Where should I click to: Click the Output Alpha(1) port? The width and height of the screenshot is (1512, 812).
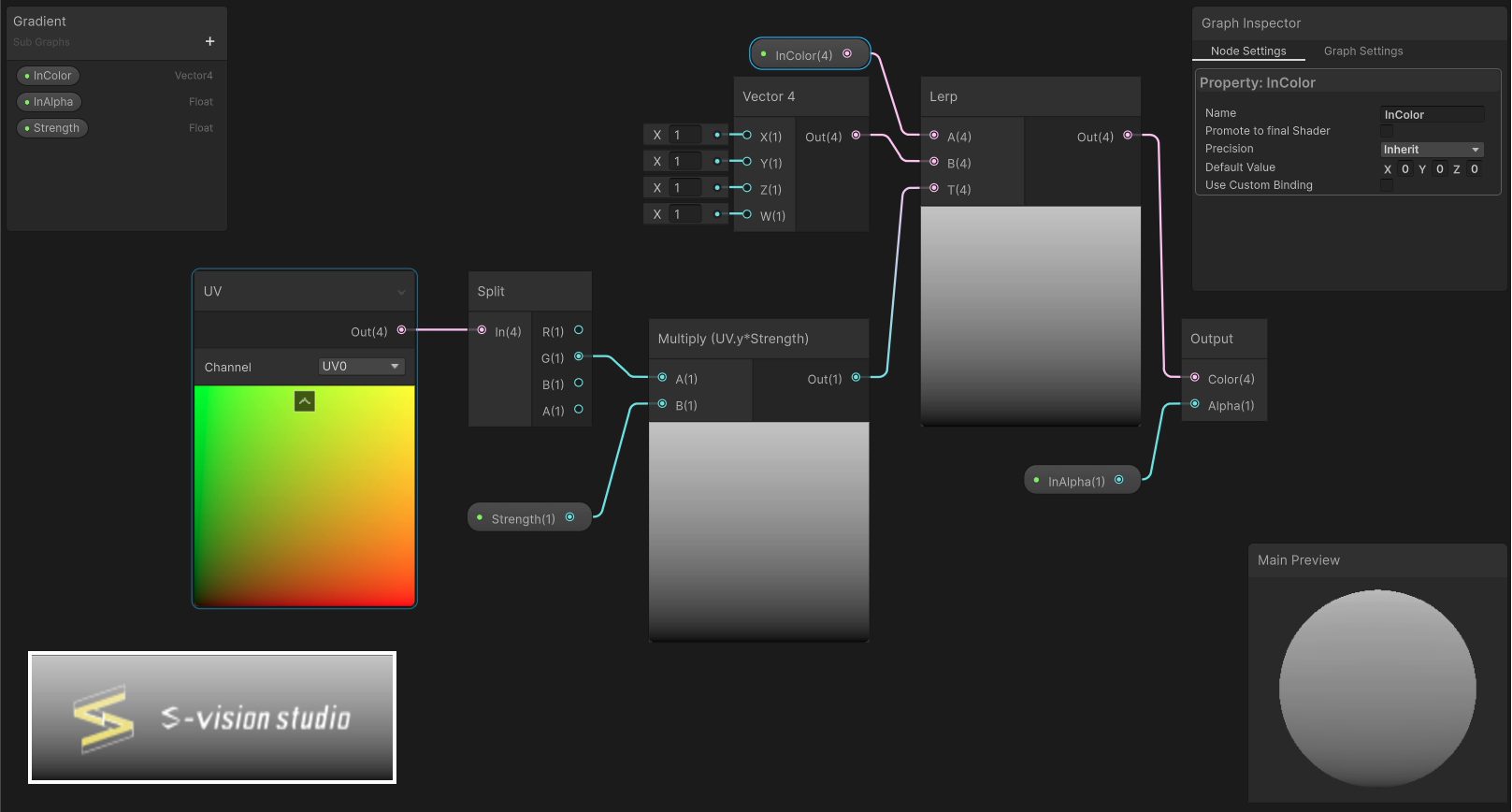(x=1195, y=404)
